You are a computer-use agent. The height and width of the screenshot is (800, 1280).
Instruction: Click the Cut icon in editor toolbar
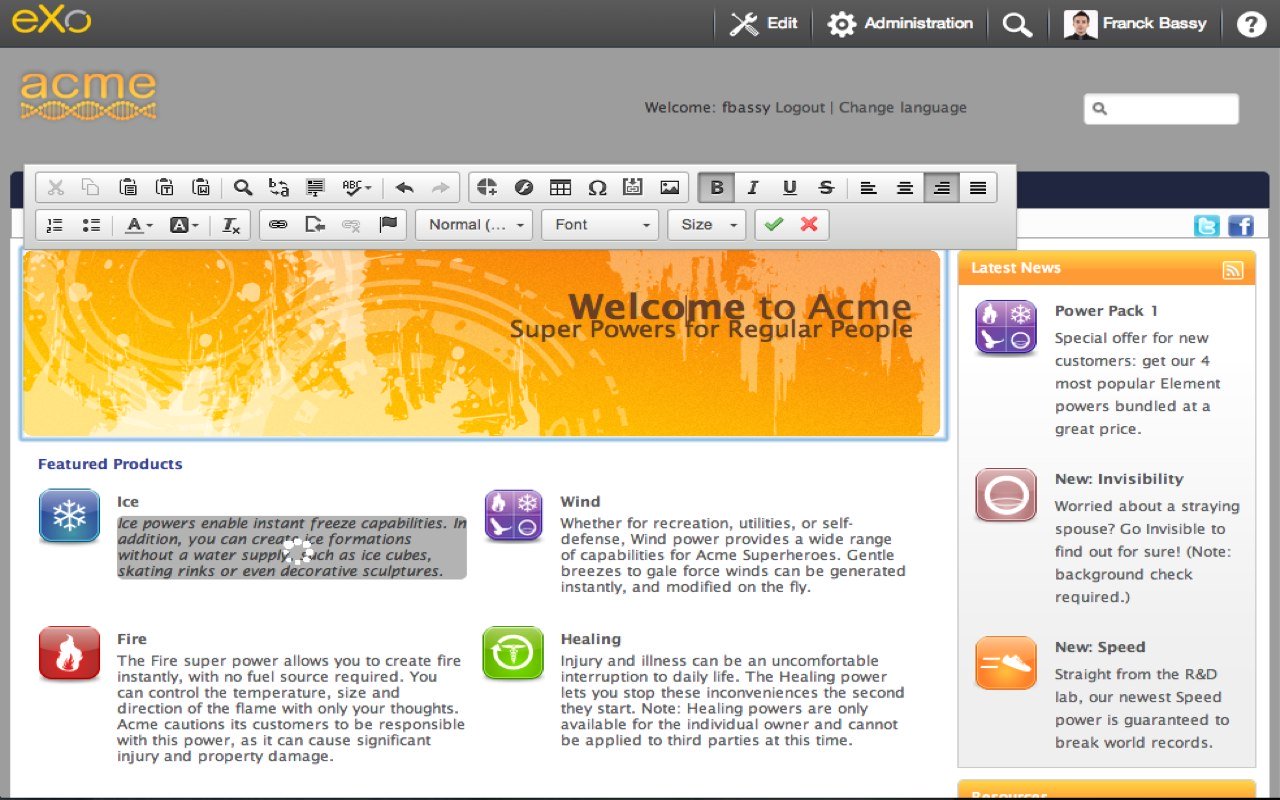[x=55, y=187]
